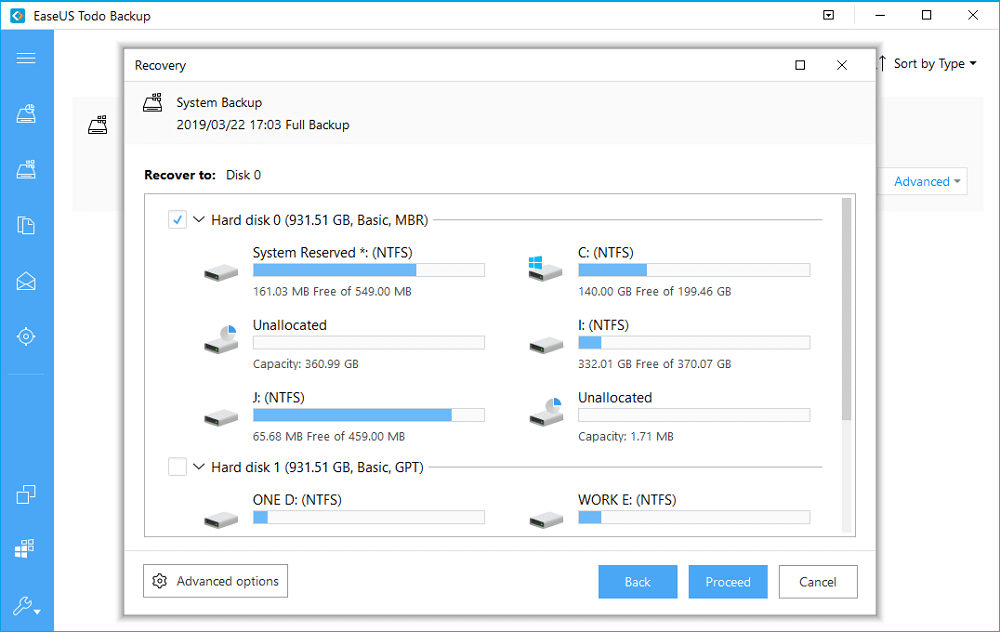Open the Advanced dropdown

[x=927, y=181]
